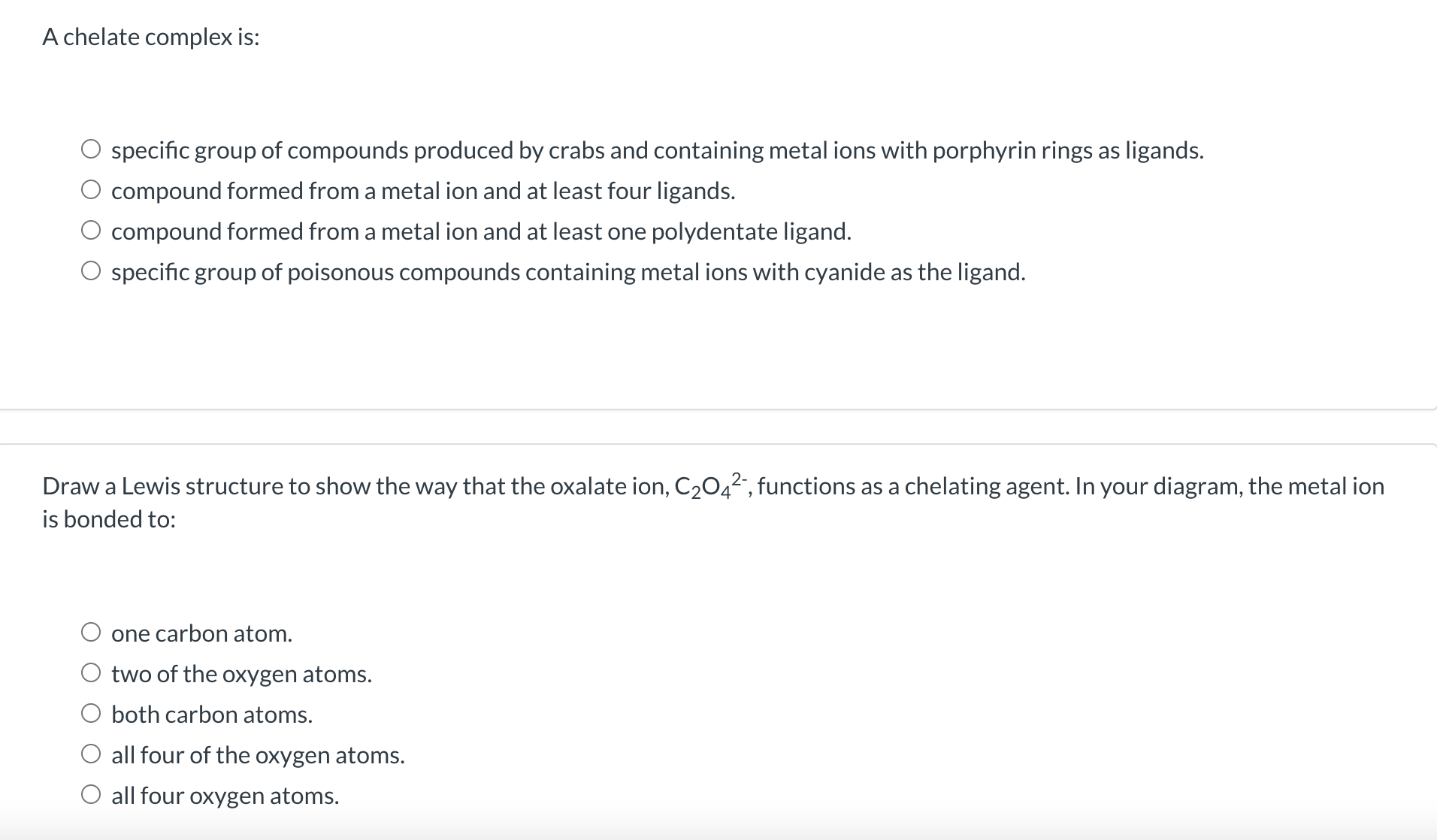Image resolution: width=1437 pixels, height=840 pixels.
Task: Click the 'A chelate complex is:' question heading
Action: 150,36
